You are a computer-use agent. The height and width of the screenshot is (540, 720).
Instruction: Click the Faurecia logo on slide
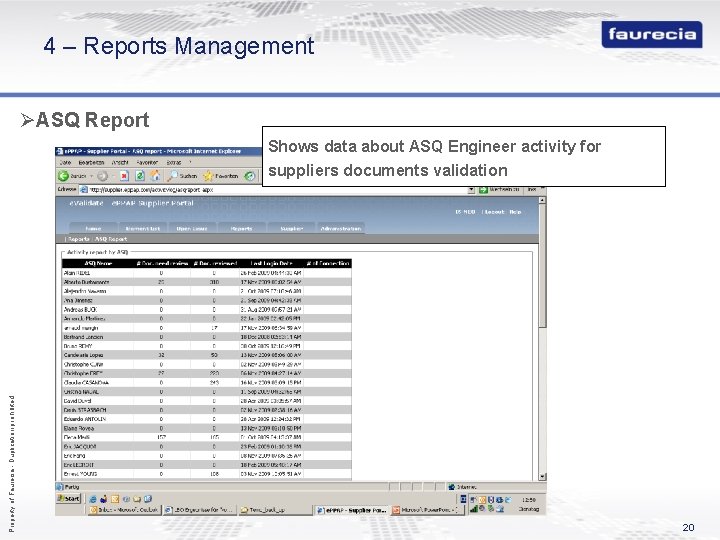click(x=652, y=34)
